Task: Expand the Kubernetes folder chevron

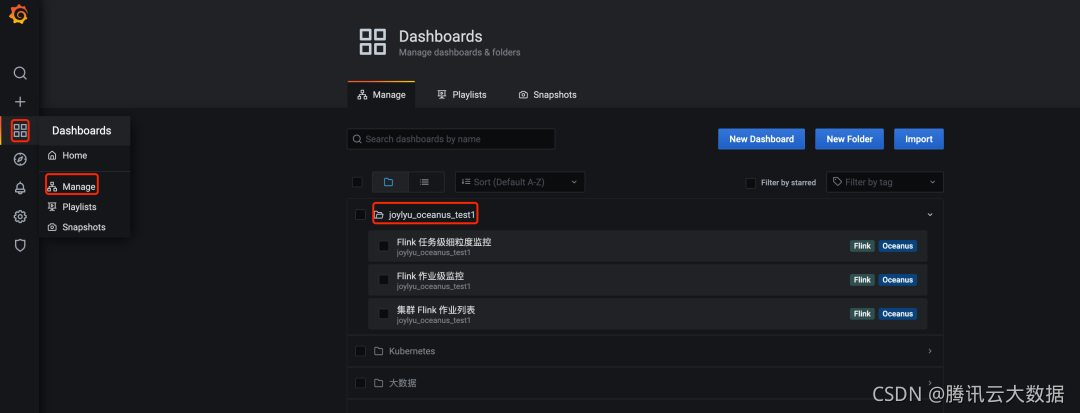Action: coord(930,351)
